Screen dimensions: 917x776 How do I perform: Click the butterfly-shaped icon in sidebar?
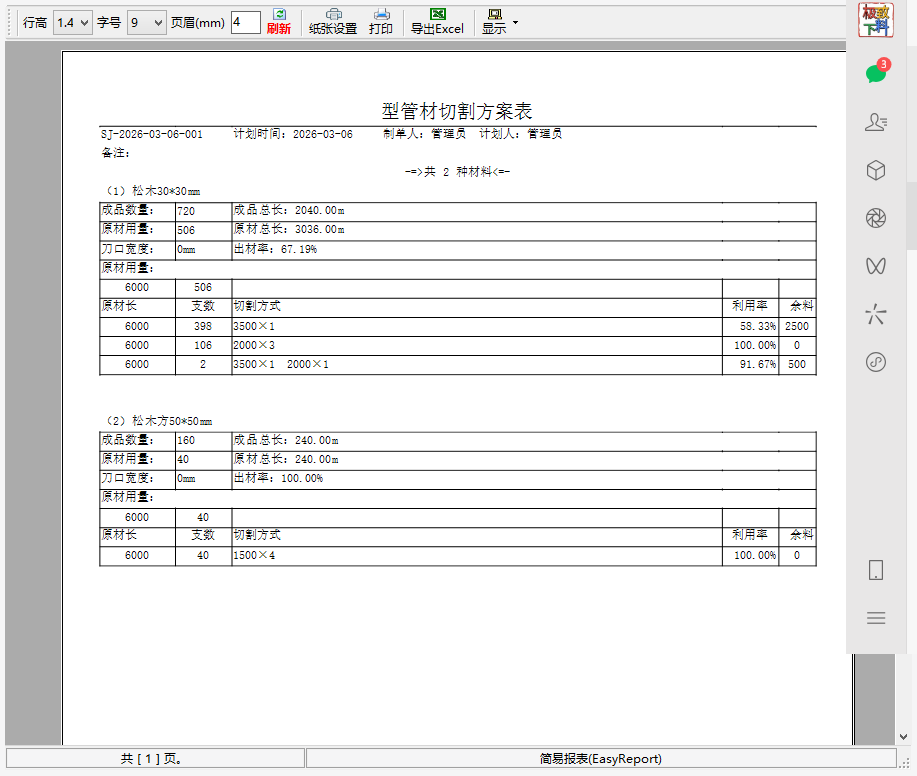876,266
